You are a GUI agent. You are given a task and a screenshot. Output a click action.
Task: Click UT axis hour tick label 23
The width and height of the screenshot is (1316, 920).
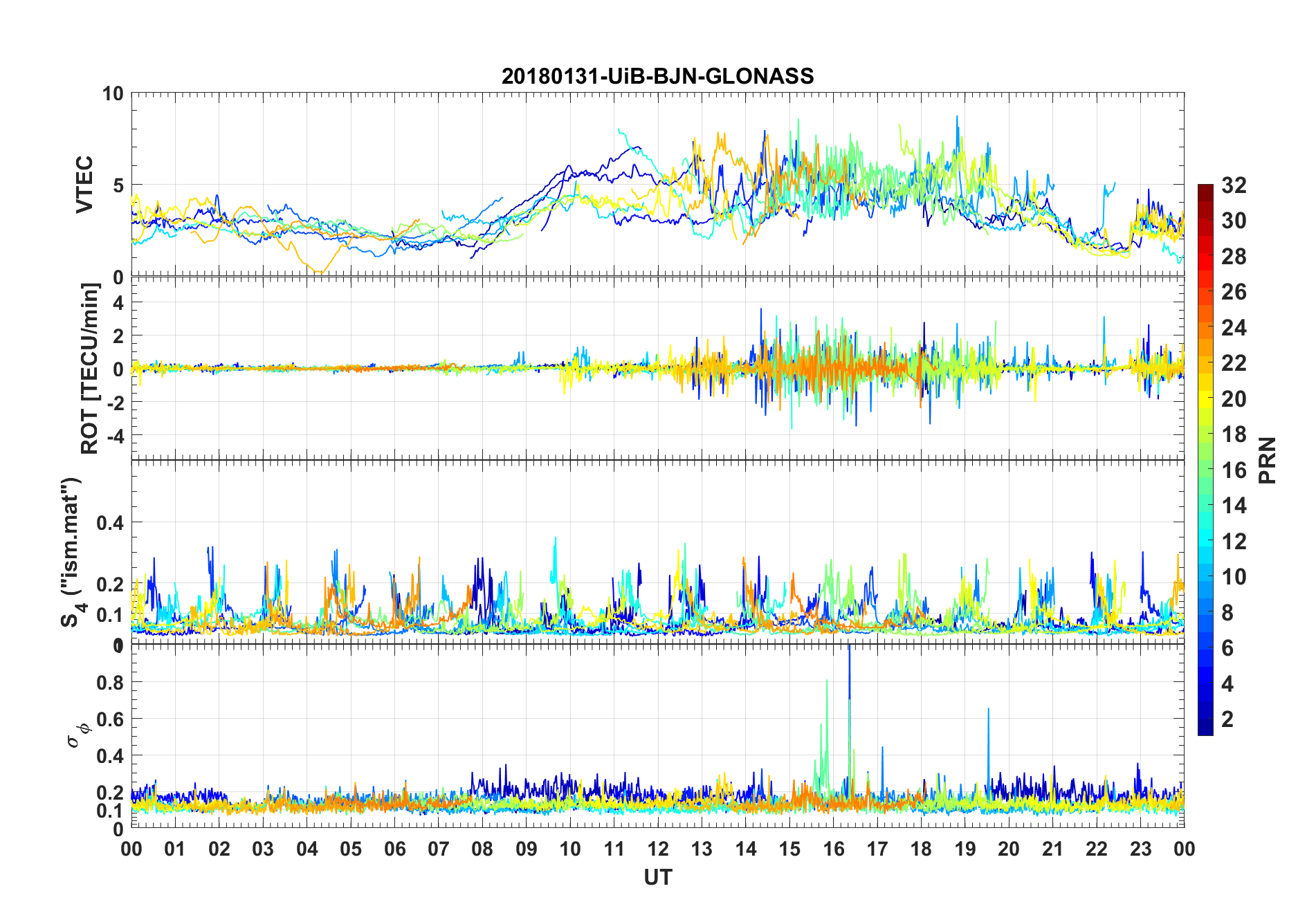(x=1140, y=849)
